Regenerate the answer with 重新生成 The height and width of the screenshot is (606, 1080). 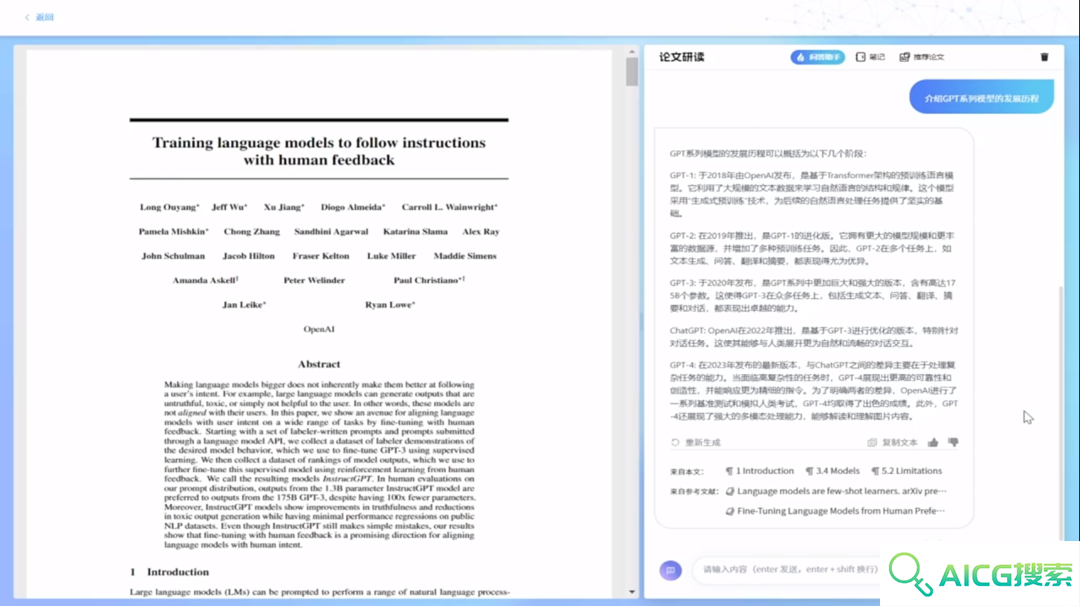coord(696,443)
